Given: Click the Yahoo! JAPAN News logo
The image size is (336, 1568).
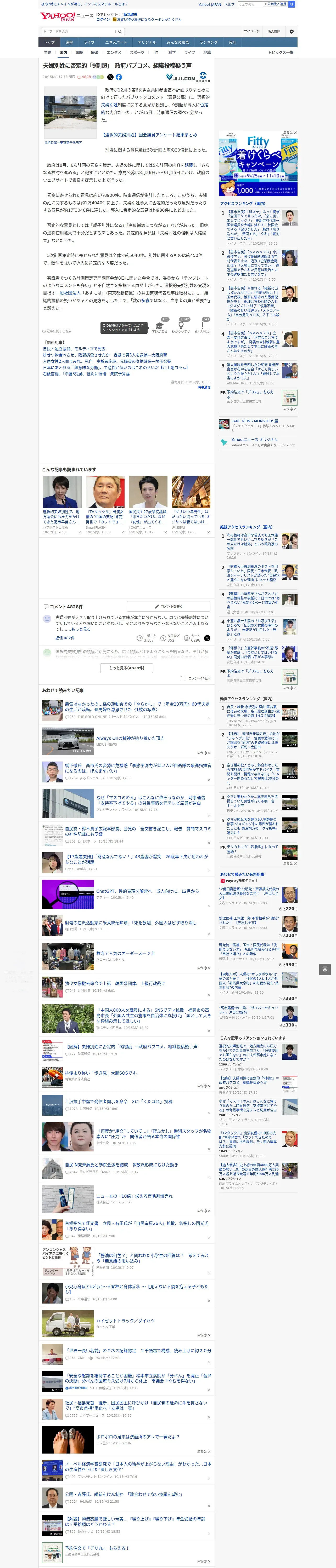Looking at the screenshot, I should tap(66, 16).
